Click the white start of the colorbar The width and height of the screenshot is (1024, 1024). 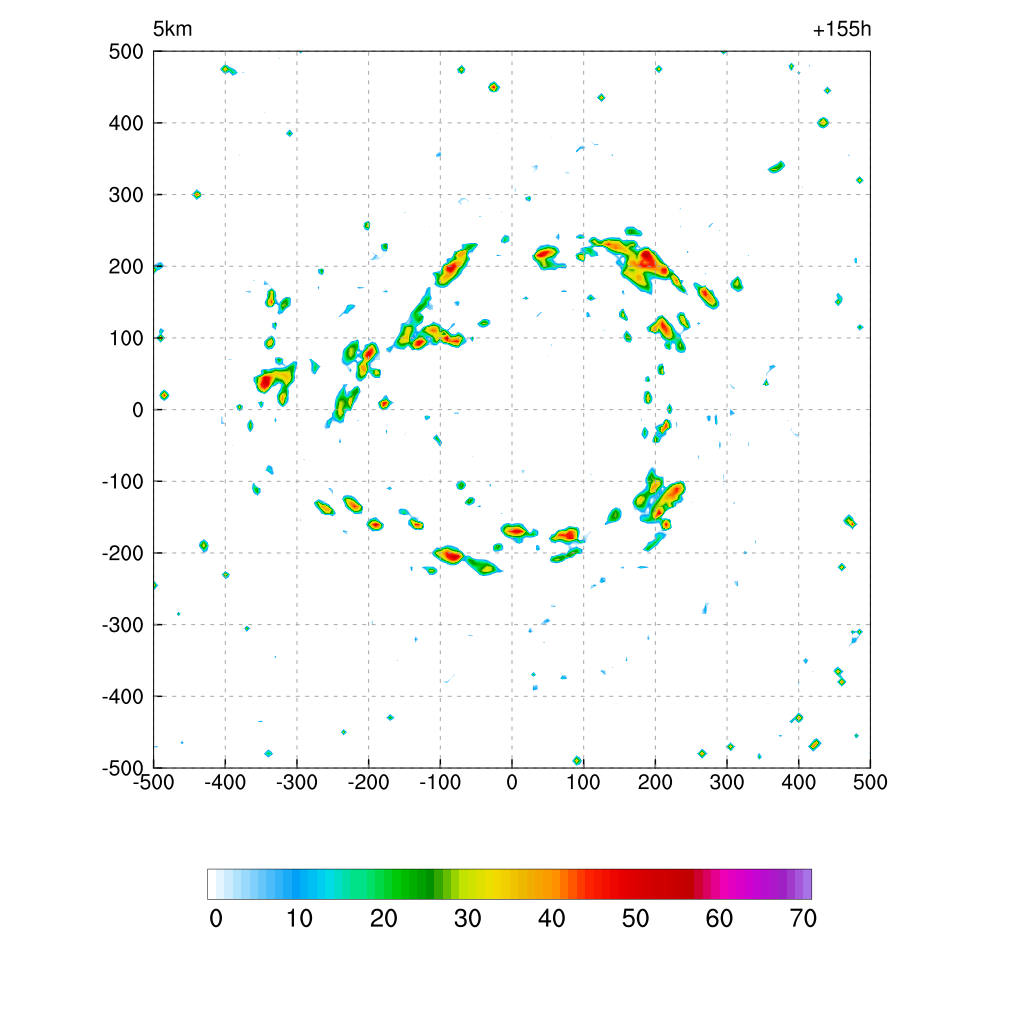212,884
